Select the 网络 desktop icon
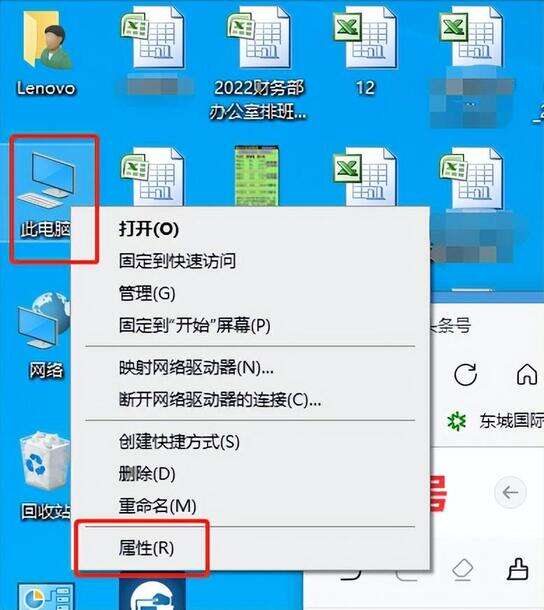 45,337
